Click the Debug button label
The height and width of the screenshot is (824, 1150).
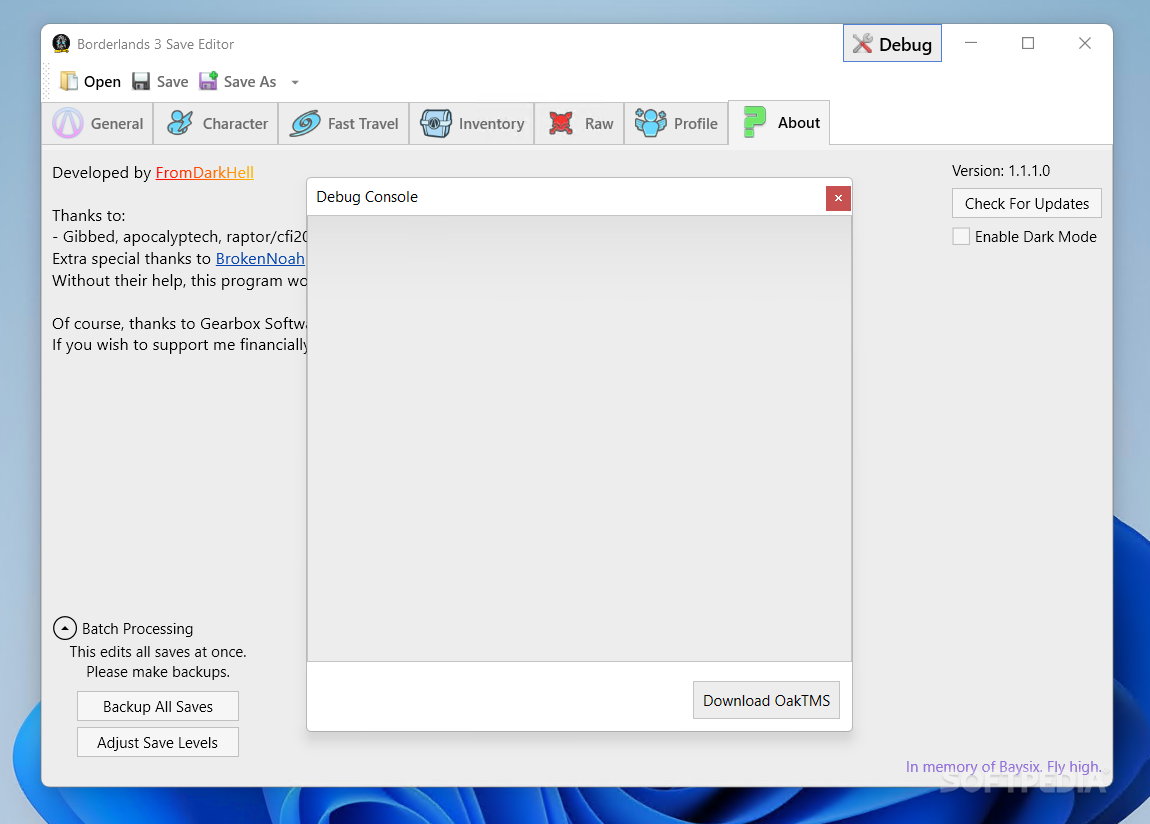click(x=905, y=45)
